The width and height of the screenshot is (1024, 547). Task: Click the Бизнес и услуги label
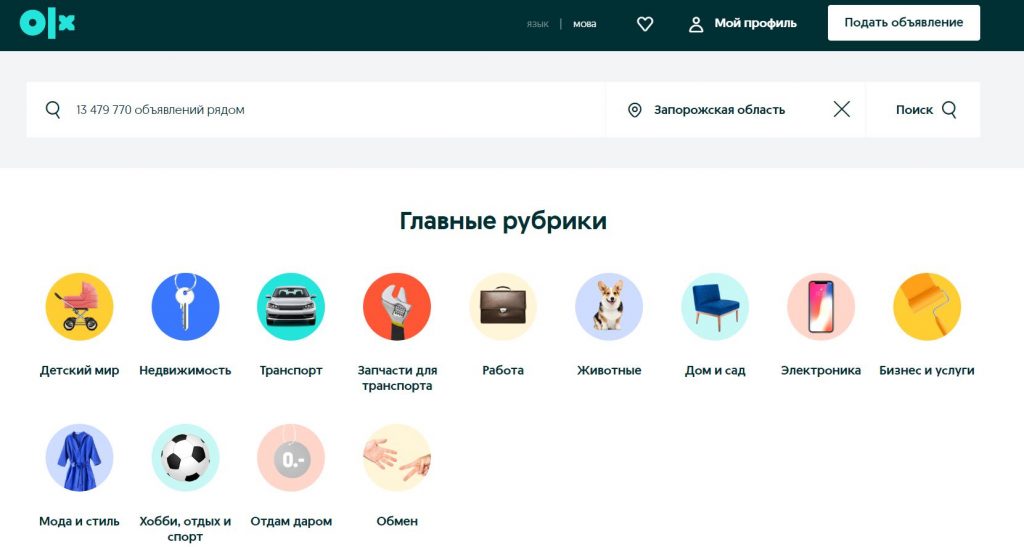(927, 371)
